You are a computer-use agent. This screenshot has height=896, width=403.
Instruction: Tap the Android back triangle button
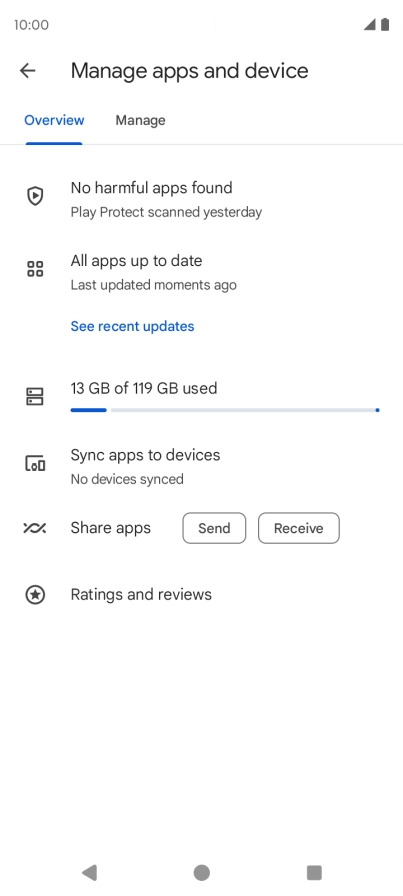click(89, 873)
